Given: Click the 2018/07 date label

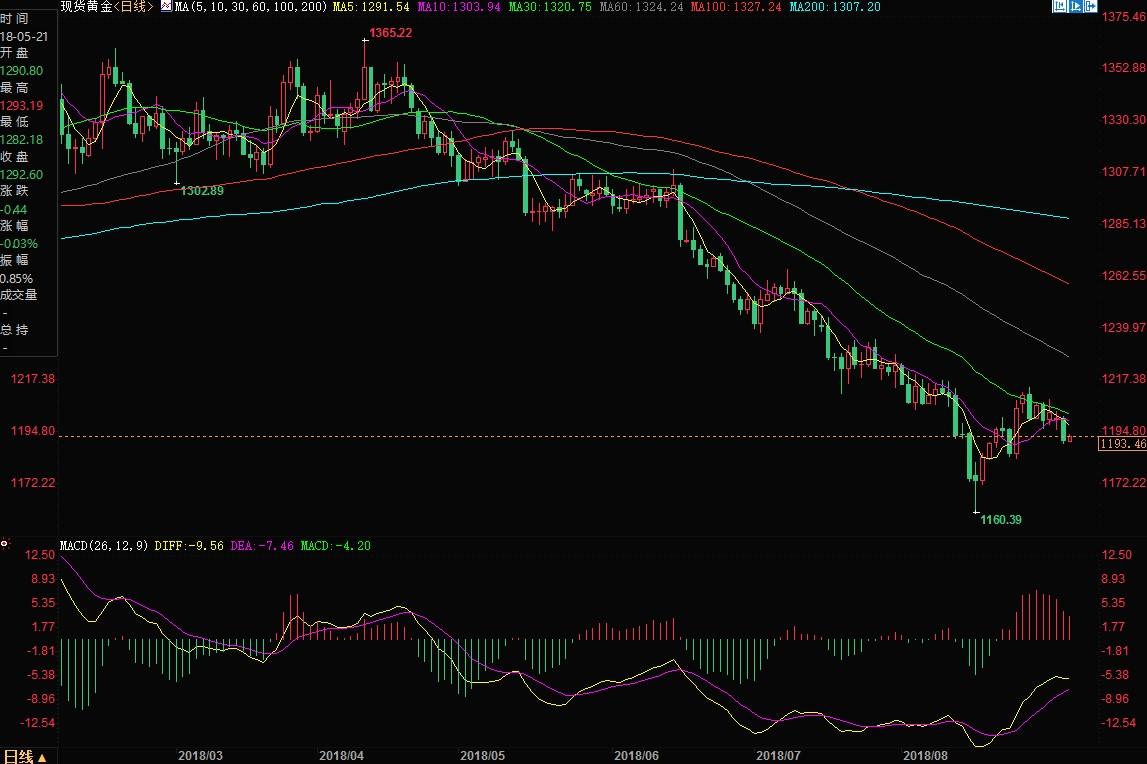Looking at the screenshot, I should pos(778,755).
